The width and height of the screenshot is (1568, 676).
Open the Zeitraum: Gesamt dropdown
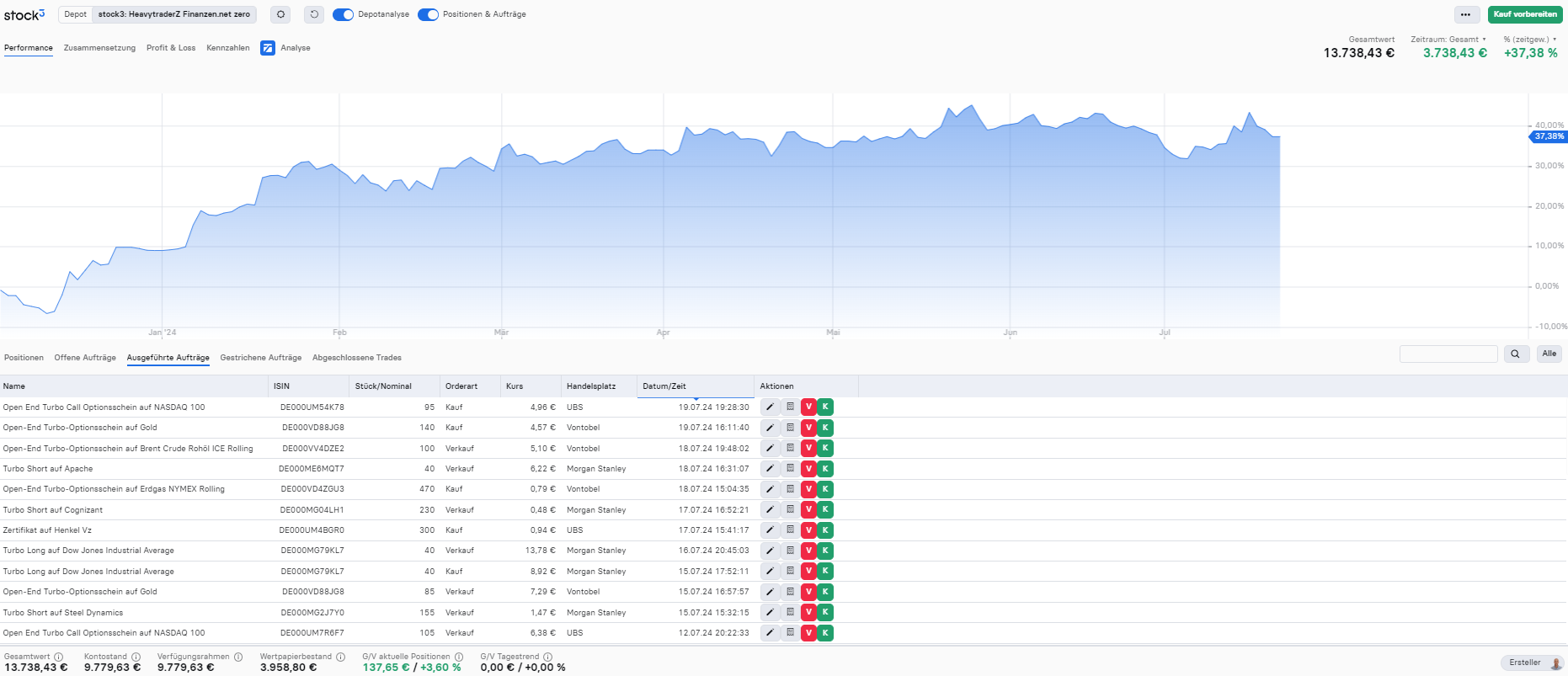[1448, 40]
